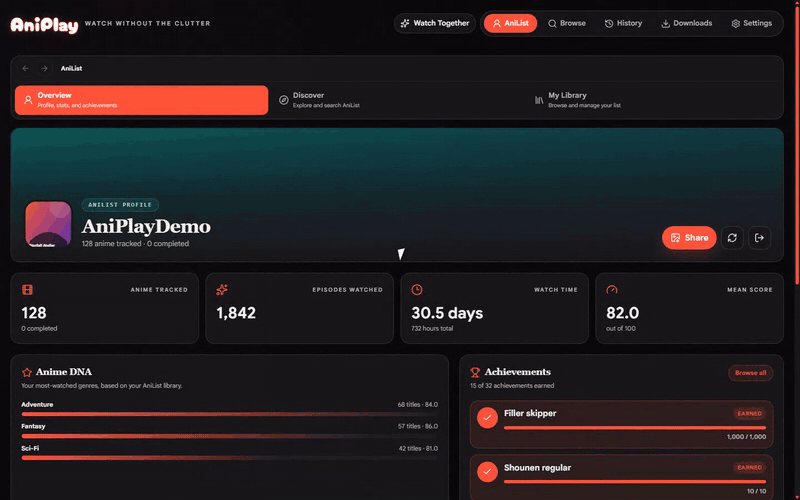The image size is (800, 500).
Task: Click the back arrow icon
Action: point(26,68)
